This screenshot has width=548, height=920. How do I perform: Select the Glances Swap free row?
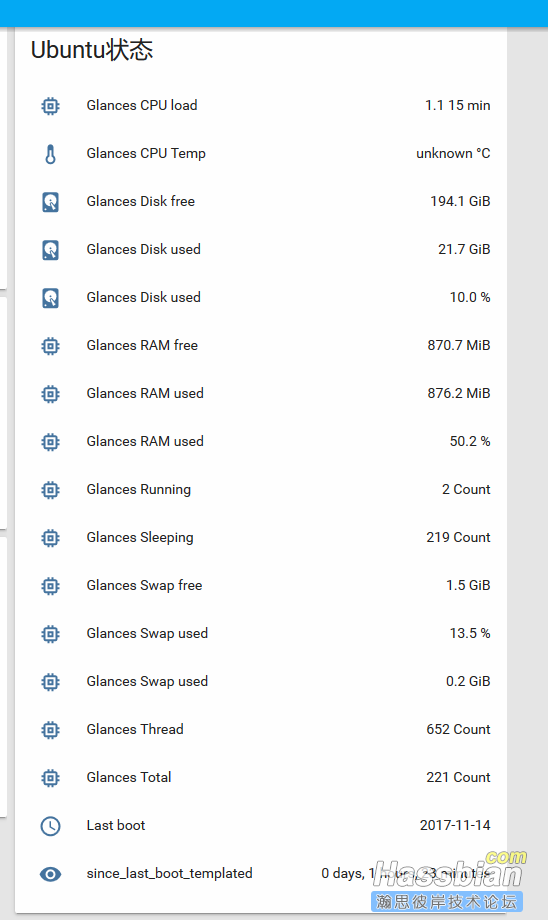(x=261, y=586)
